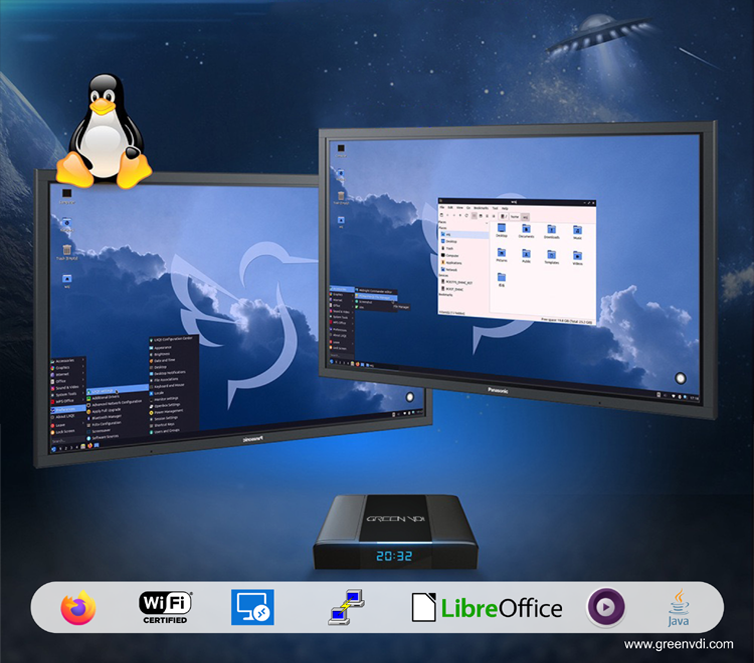Open Templates folder in file manager window

tap(552, 257)
